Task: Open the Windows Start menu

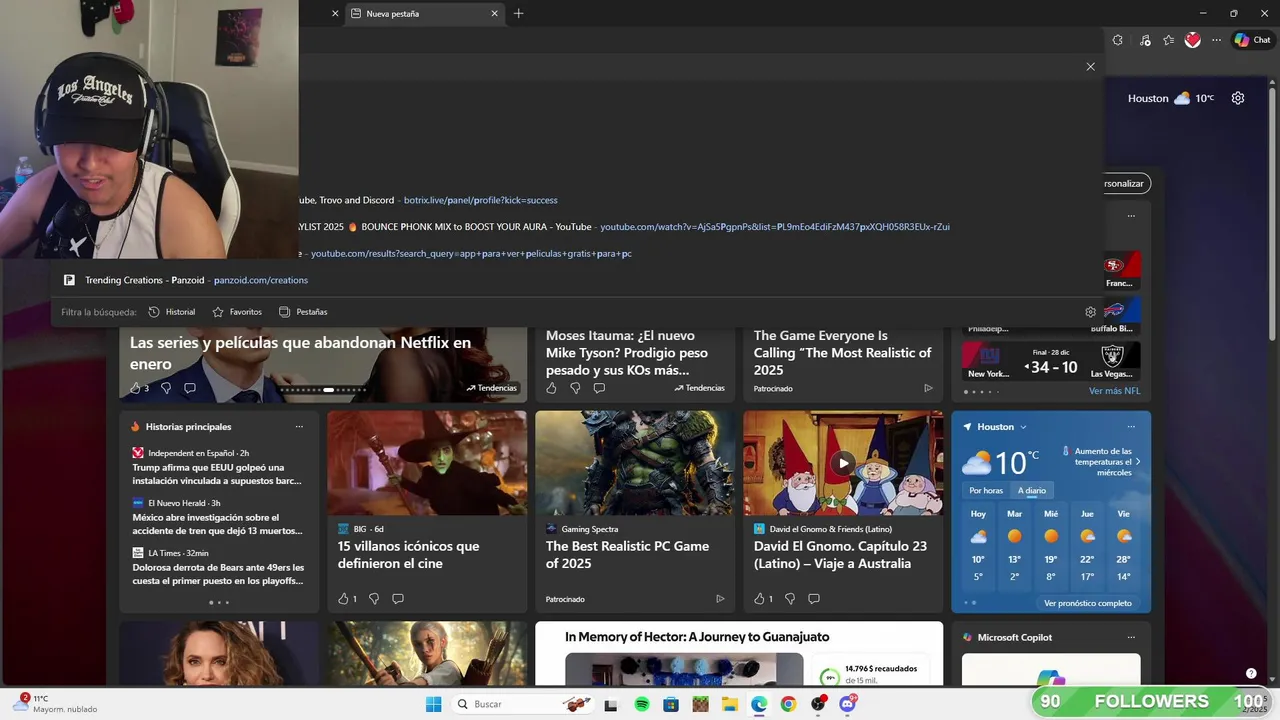Action: pyautogui.click(x=433, y=704)
